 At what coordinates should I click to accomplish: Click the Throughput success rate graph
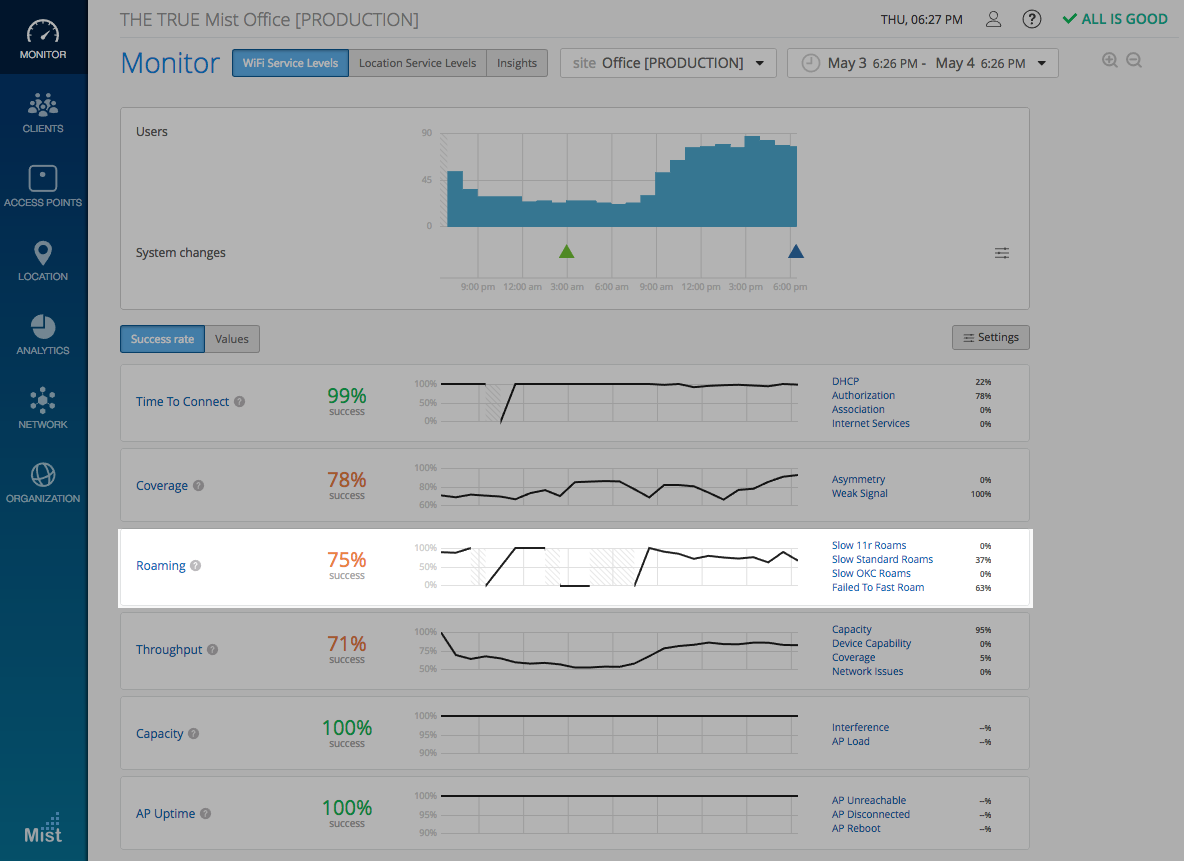click(x=619, y=650)
